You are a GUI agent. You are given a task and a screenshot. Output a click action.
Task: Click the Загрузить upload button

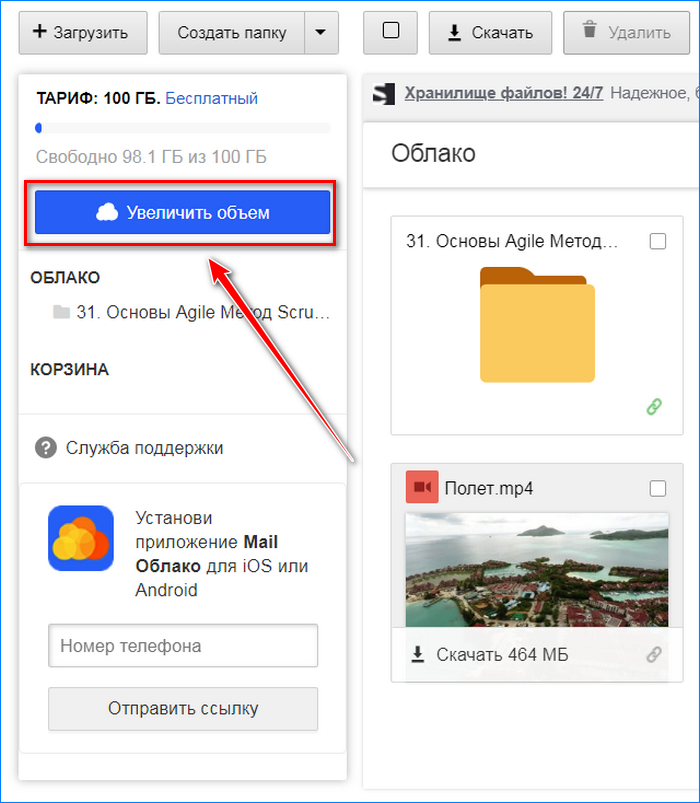[x=83, y=33]
